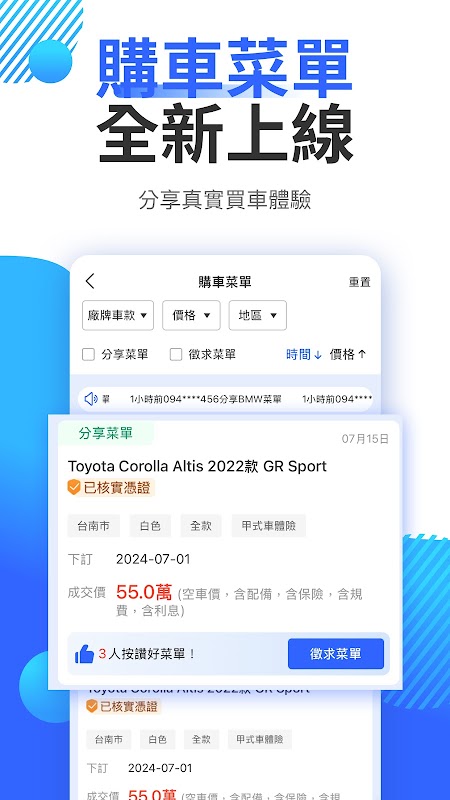Click the blue 徵求菜單 button
This screenshot has height=800, width=450.
click(336, 654)
